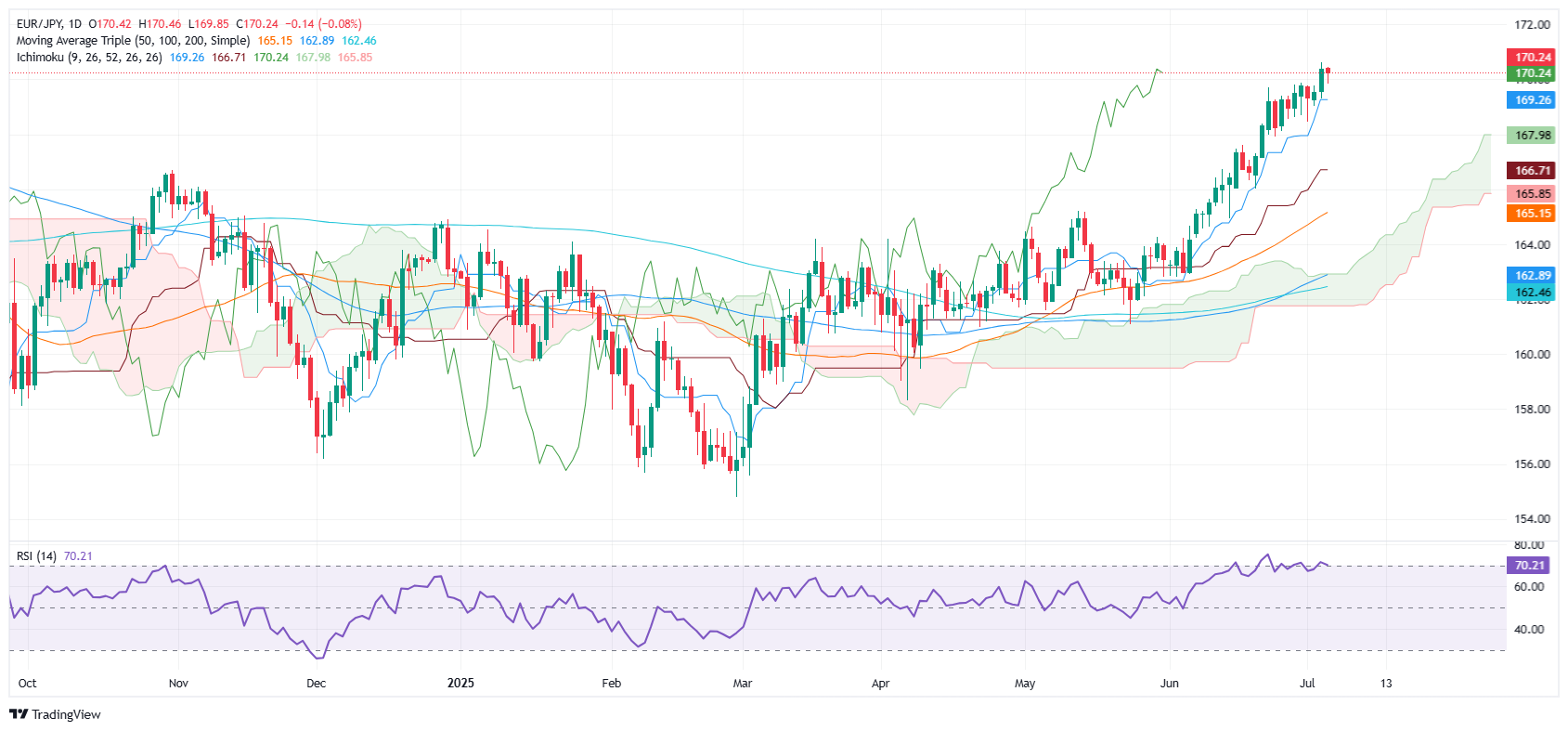Screen dimensions: 1568x731
Task: Click the blue 169.26 price axis label
Action: 1532,100
